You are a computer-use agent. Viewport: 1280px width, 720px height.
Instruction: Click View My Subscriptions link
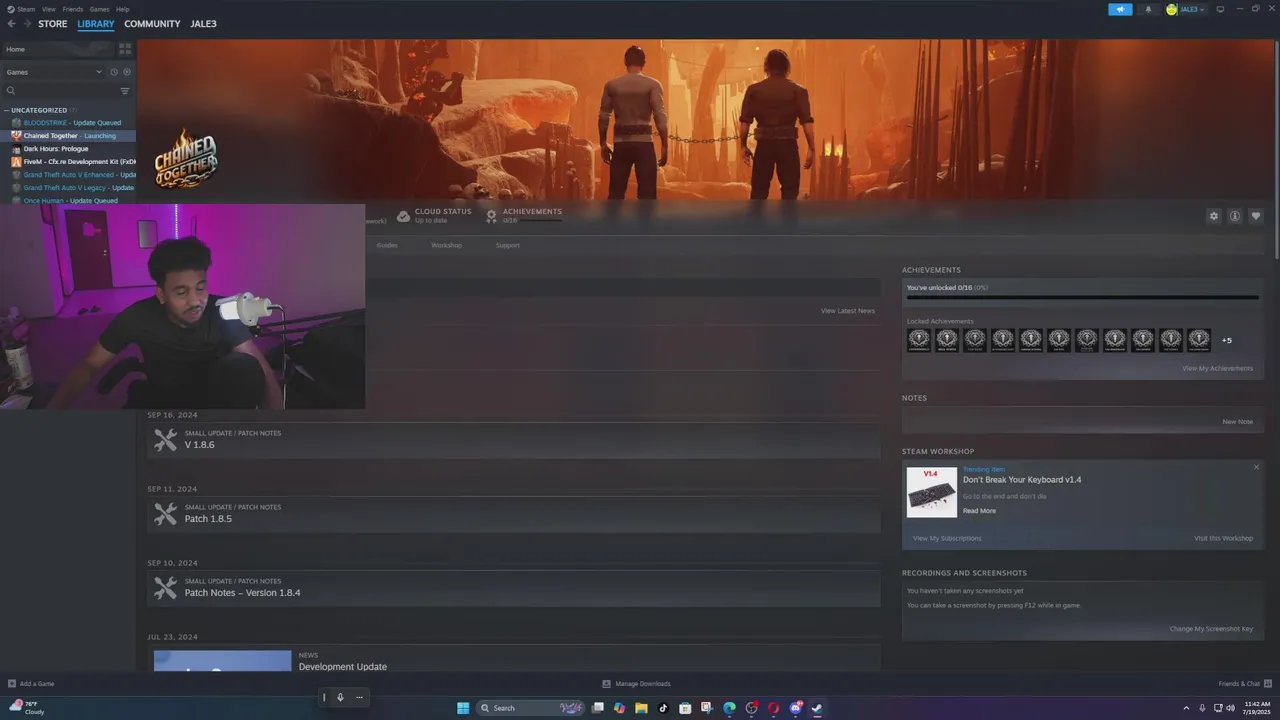click(x=947, y=538)
